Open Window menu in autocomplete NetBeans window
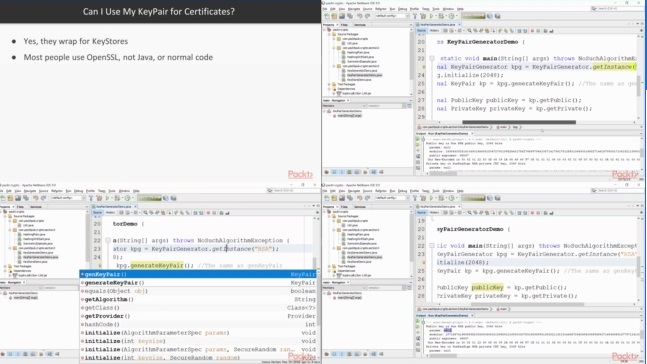Screen dimensions: 647x364 point(124,191)
